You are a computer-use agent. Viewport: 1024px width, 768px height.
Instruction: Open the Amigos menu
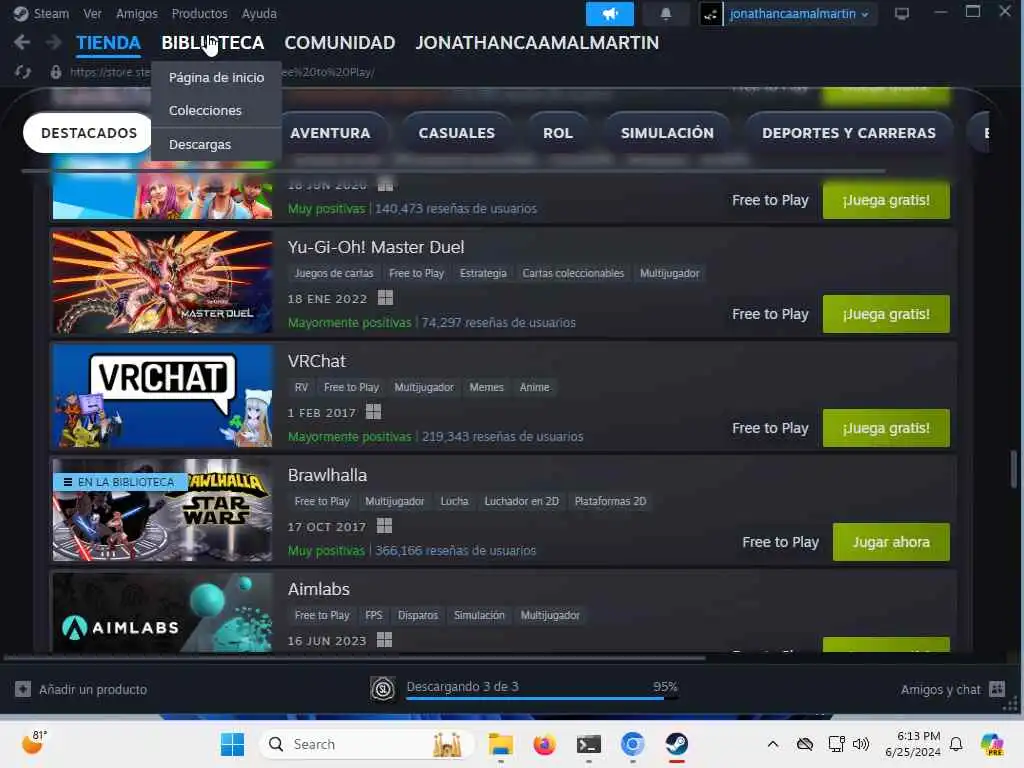point(136,13)
